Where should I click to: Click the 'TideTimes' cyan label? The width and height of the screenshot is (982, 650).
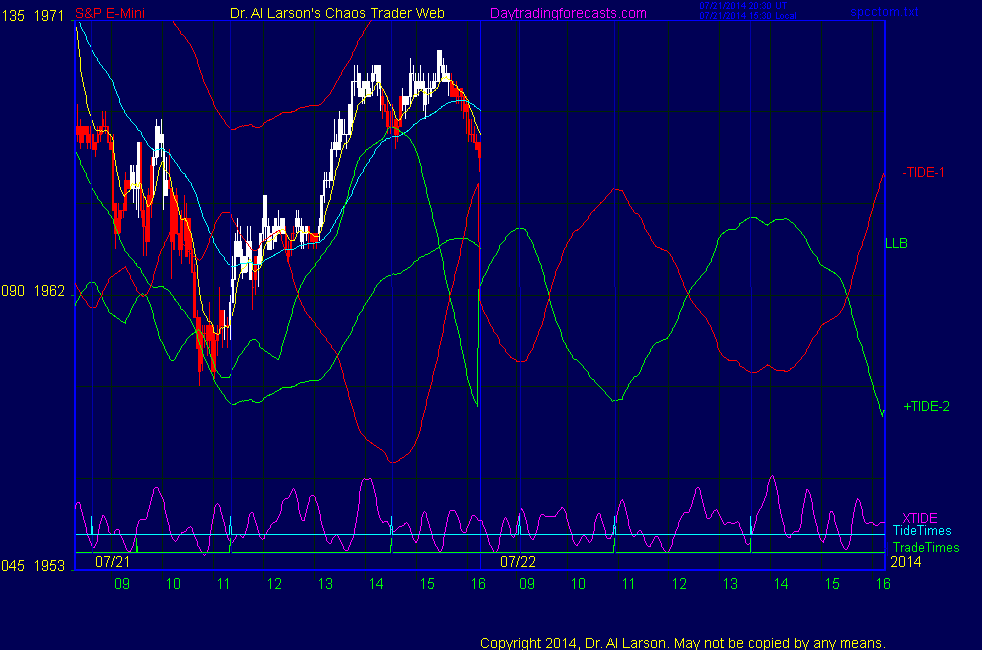pyautogui.click(x=922, y=530)
